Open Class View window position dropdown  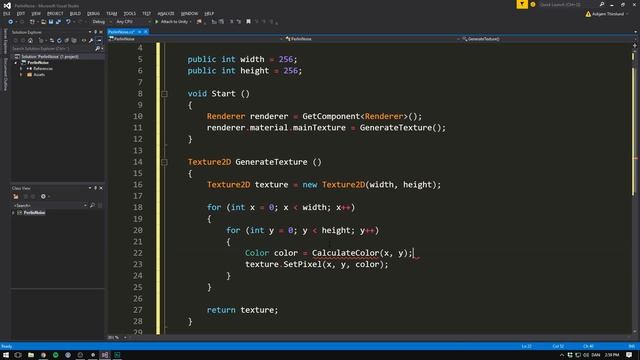pos(90,188)
